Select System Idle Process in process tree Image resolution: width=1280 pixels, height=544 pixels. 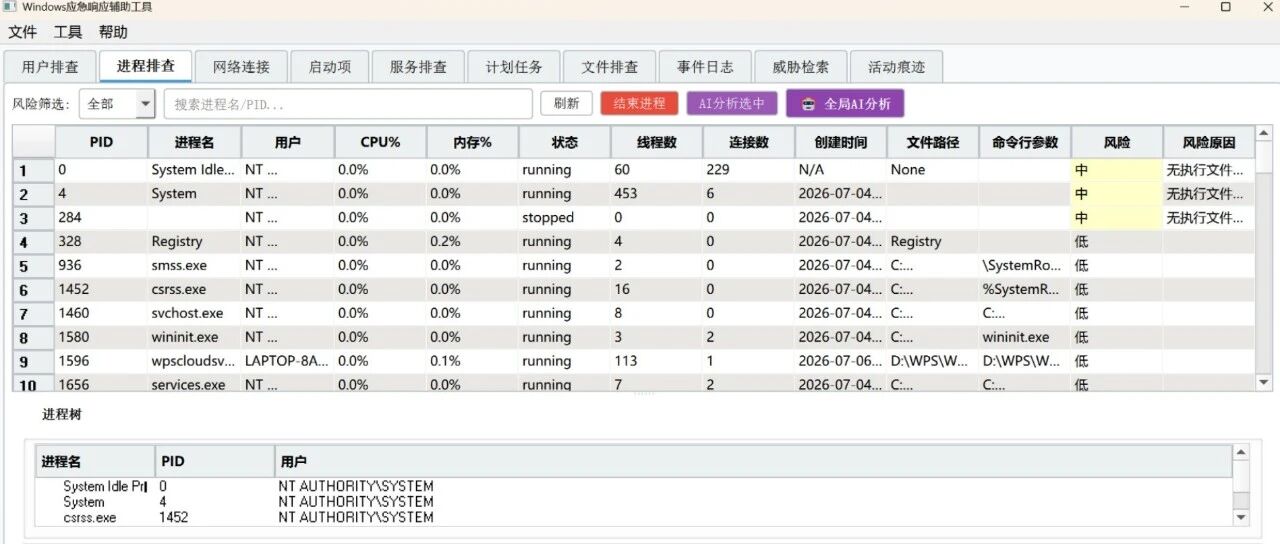tap(104, 486)
